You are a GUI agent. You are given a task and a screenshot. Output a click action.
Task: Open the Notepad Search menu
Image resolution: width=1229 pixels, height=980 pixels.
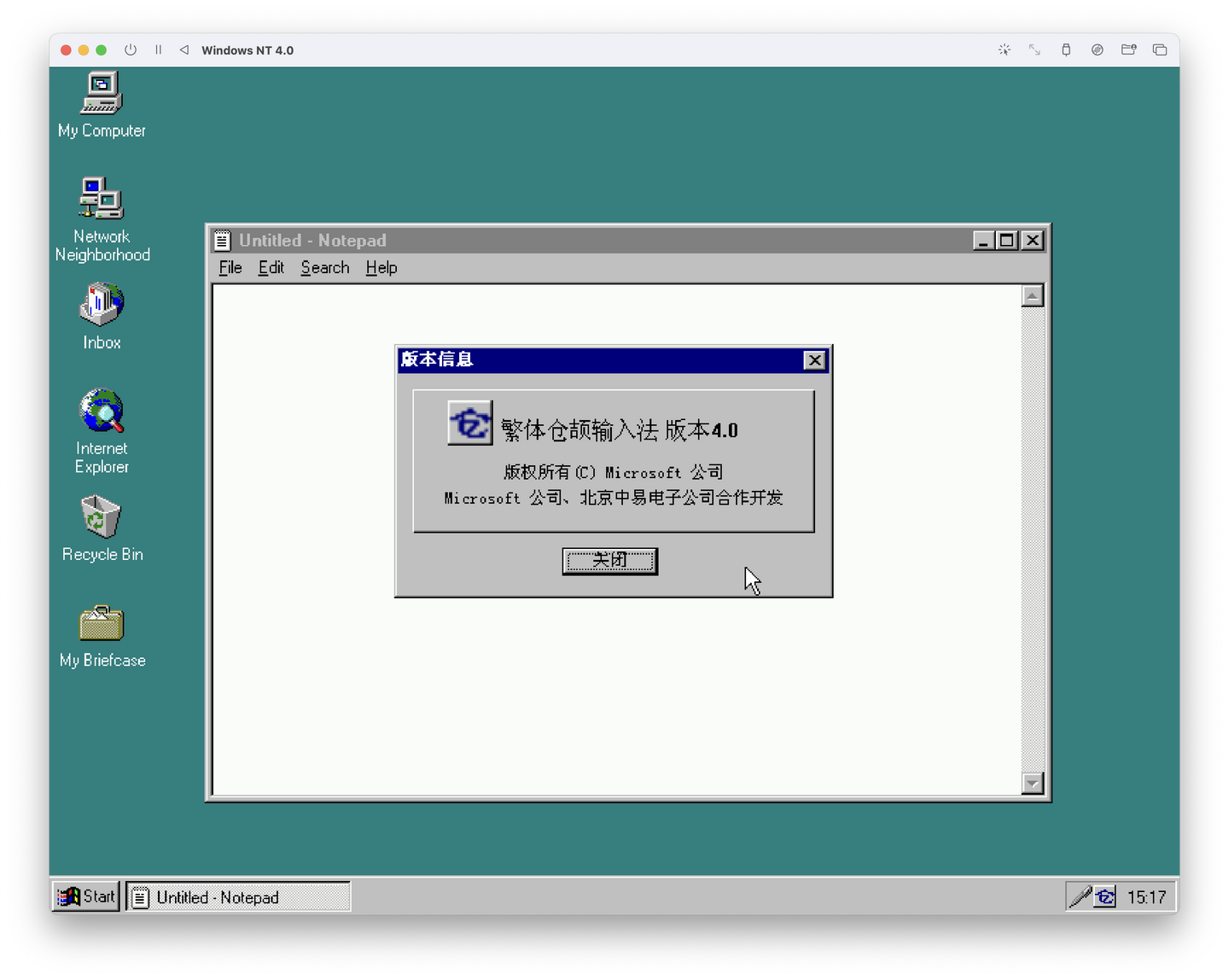coord(325,268)
